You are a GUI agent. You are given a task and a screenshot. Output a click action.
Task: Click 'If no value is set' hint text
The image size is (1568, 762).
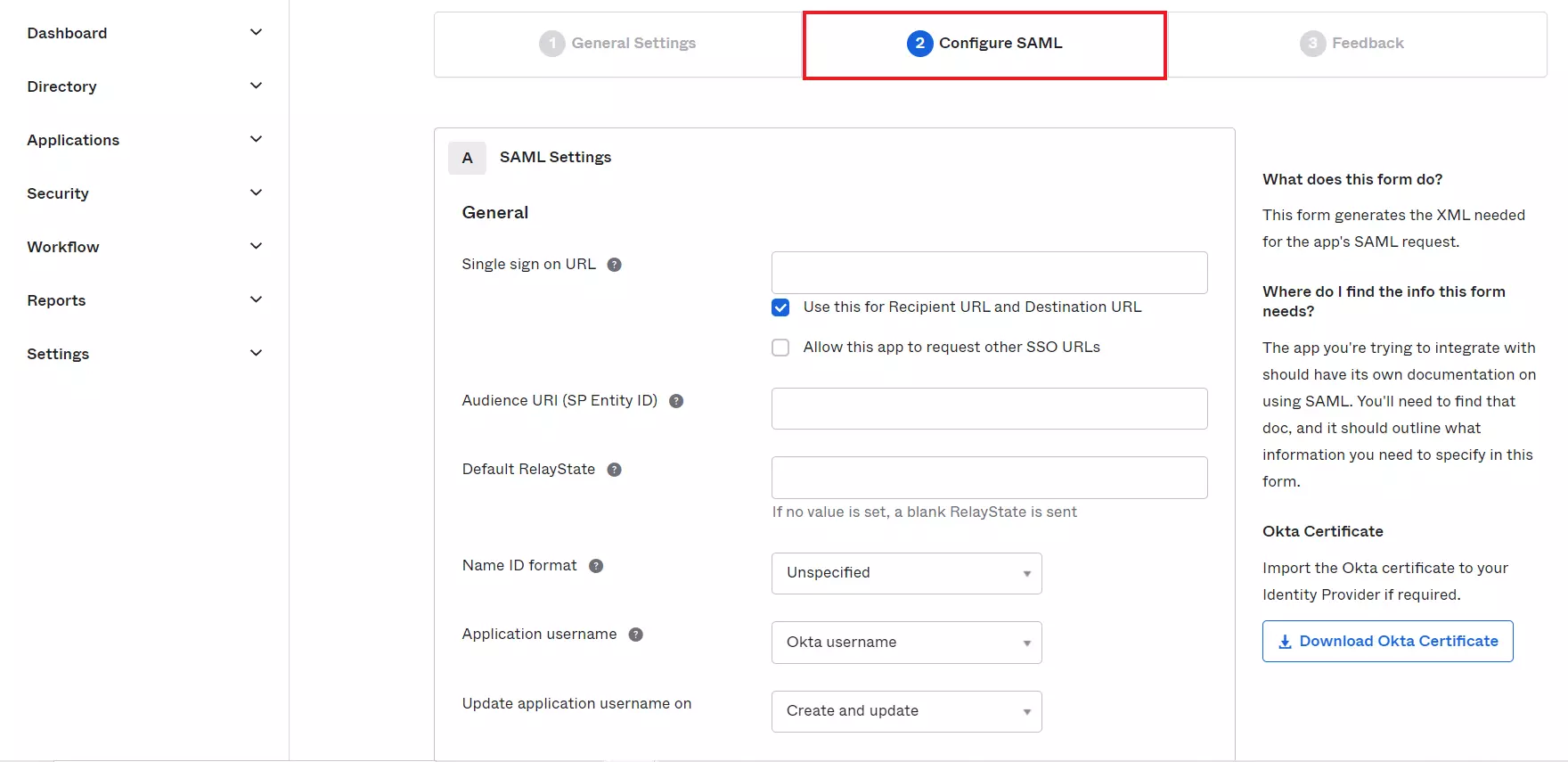pyautogui.click(x=924, y=512)
